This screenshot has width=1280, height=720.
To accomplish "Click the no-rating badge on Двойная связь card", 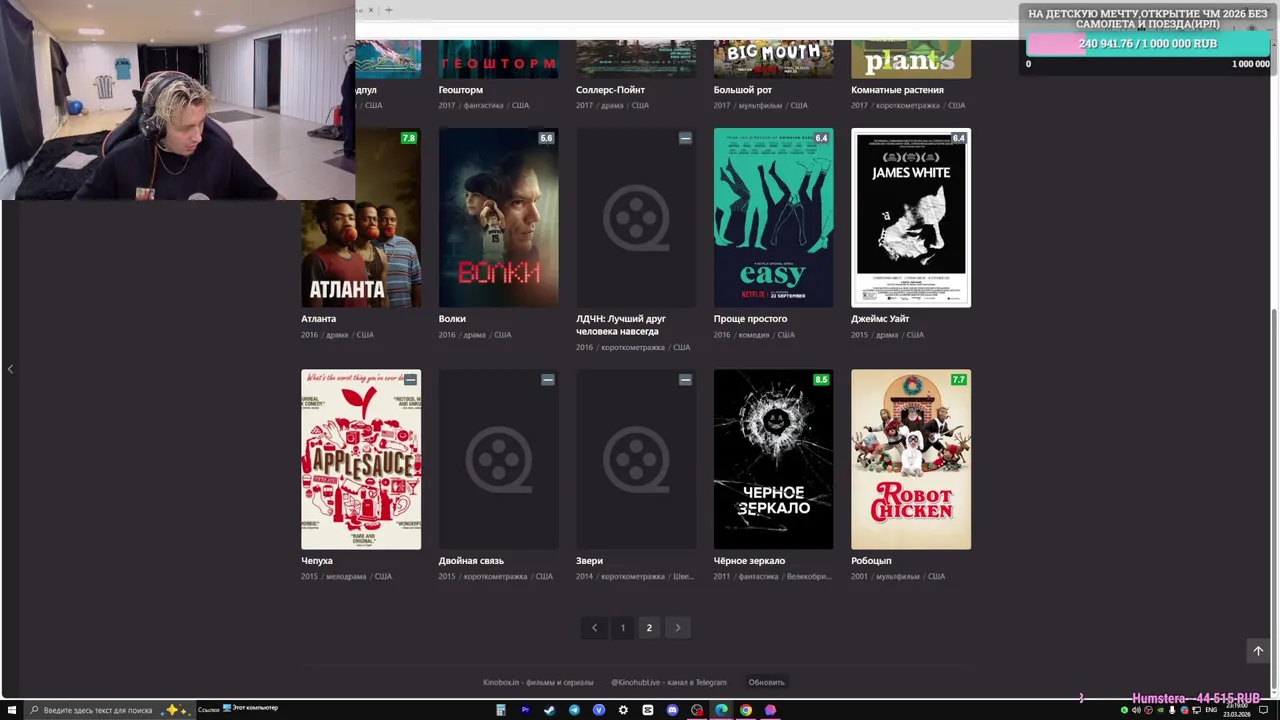I will (547, 380).
